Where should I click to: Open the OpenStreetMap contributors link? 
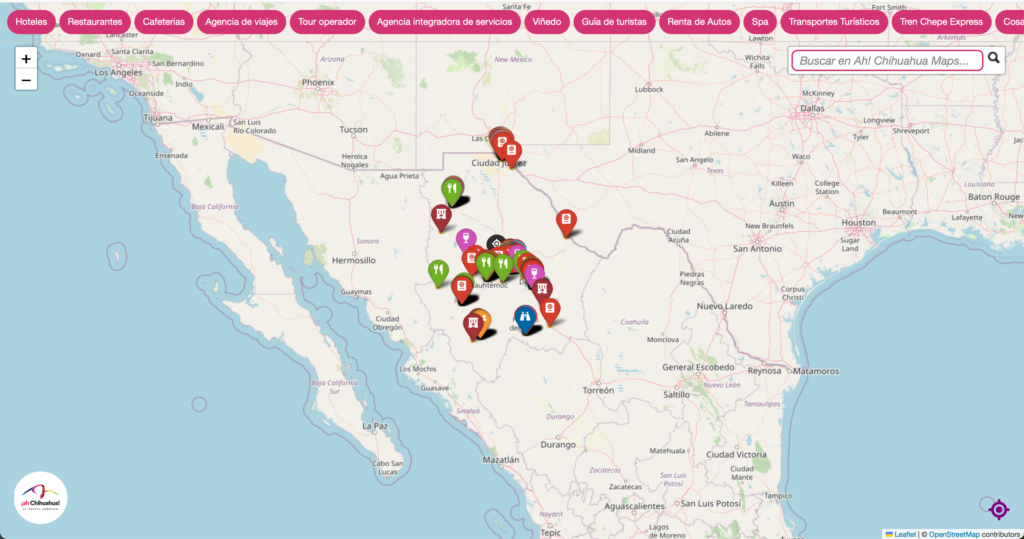[953, 533]
